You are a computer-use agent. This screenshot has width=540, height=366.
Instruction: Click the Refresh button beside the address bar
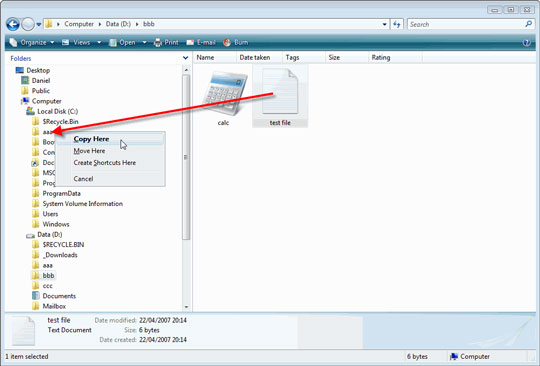point(397,24)
